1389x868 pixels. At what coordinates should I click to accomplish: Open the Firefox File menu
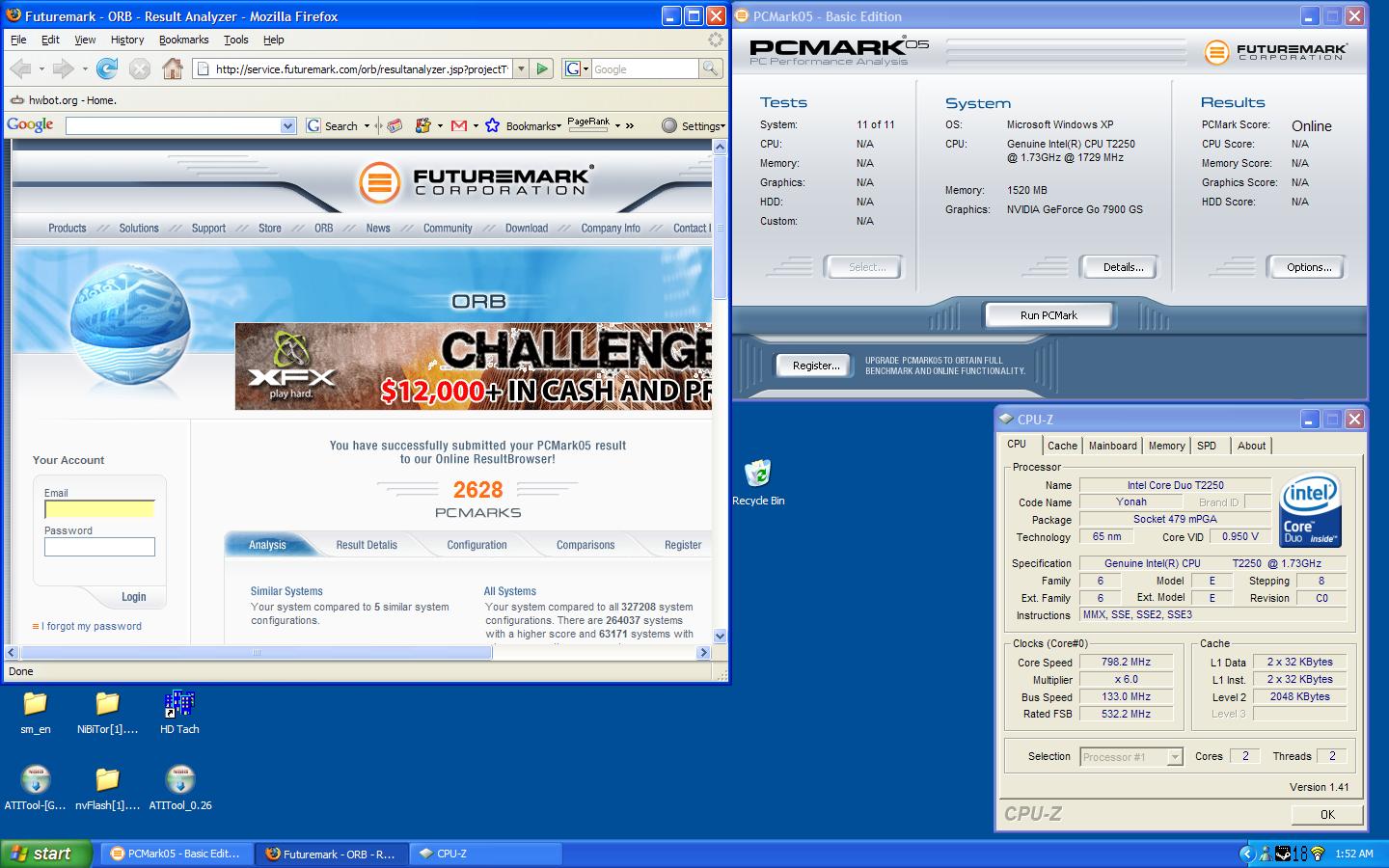tap(18, 40)
